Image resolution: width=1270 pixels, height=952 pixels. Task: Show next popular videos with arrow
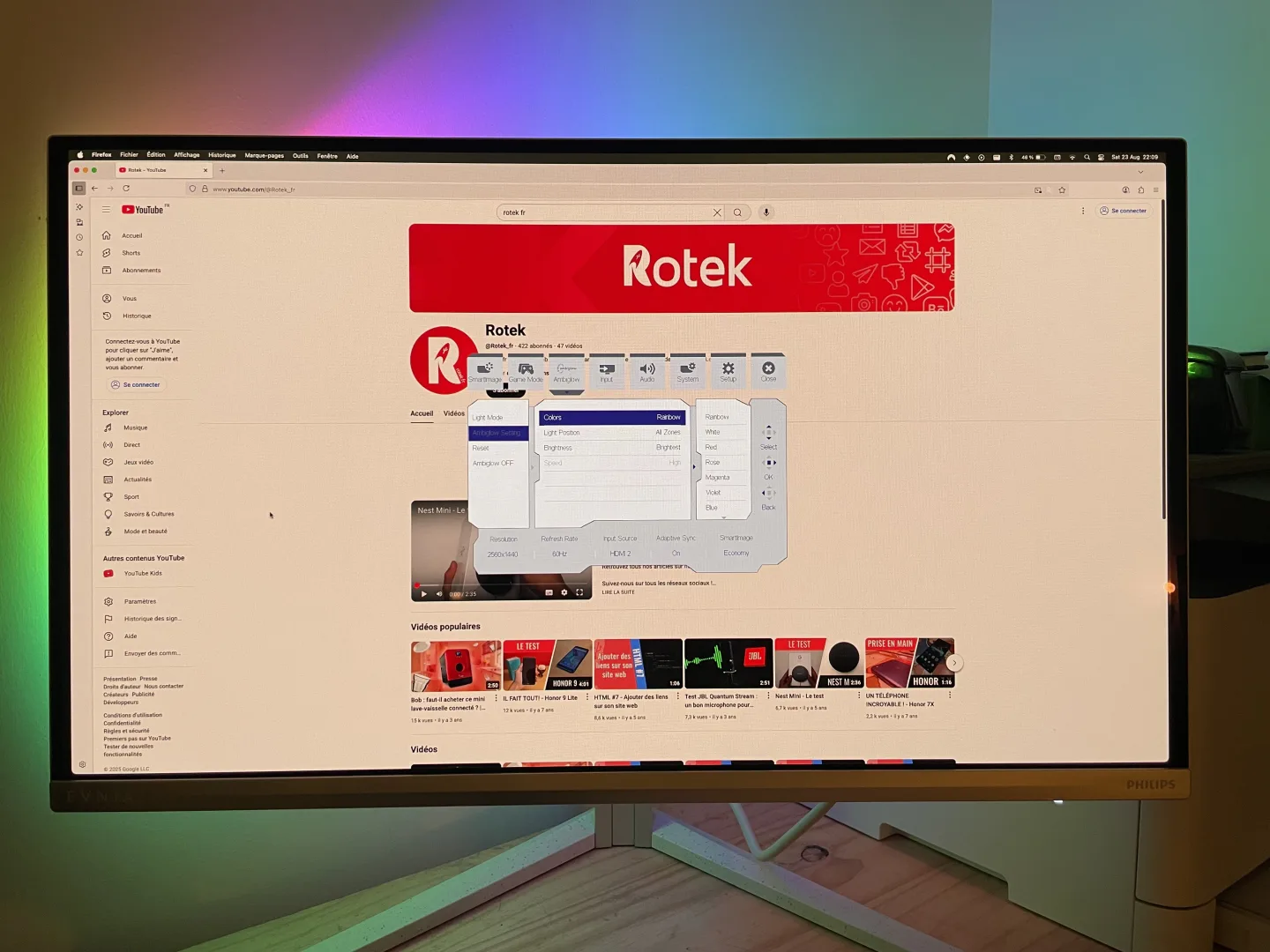tap(953, 663)
